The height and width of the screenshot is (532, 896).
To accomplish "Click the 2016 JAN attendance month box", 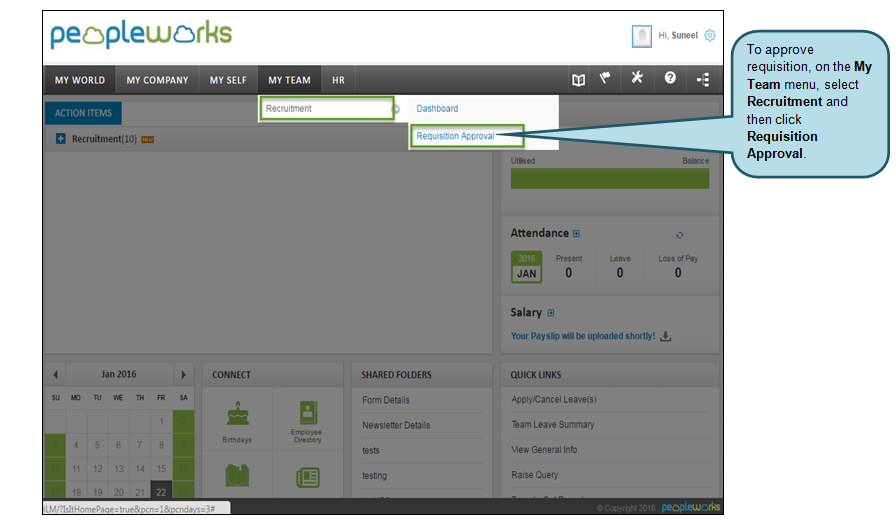I will pyautogui.click(x=526, y=267).
